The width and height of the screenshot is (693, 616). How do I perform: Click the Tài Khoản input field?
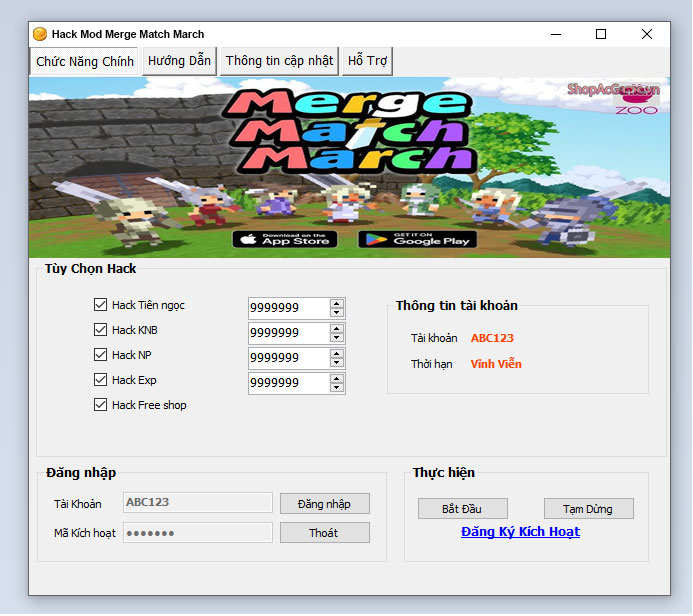[x=198, y=502]
